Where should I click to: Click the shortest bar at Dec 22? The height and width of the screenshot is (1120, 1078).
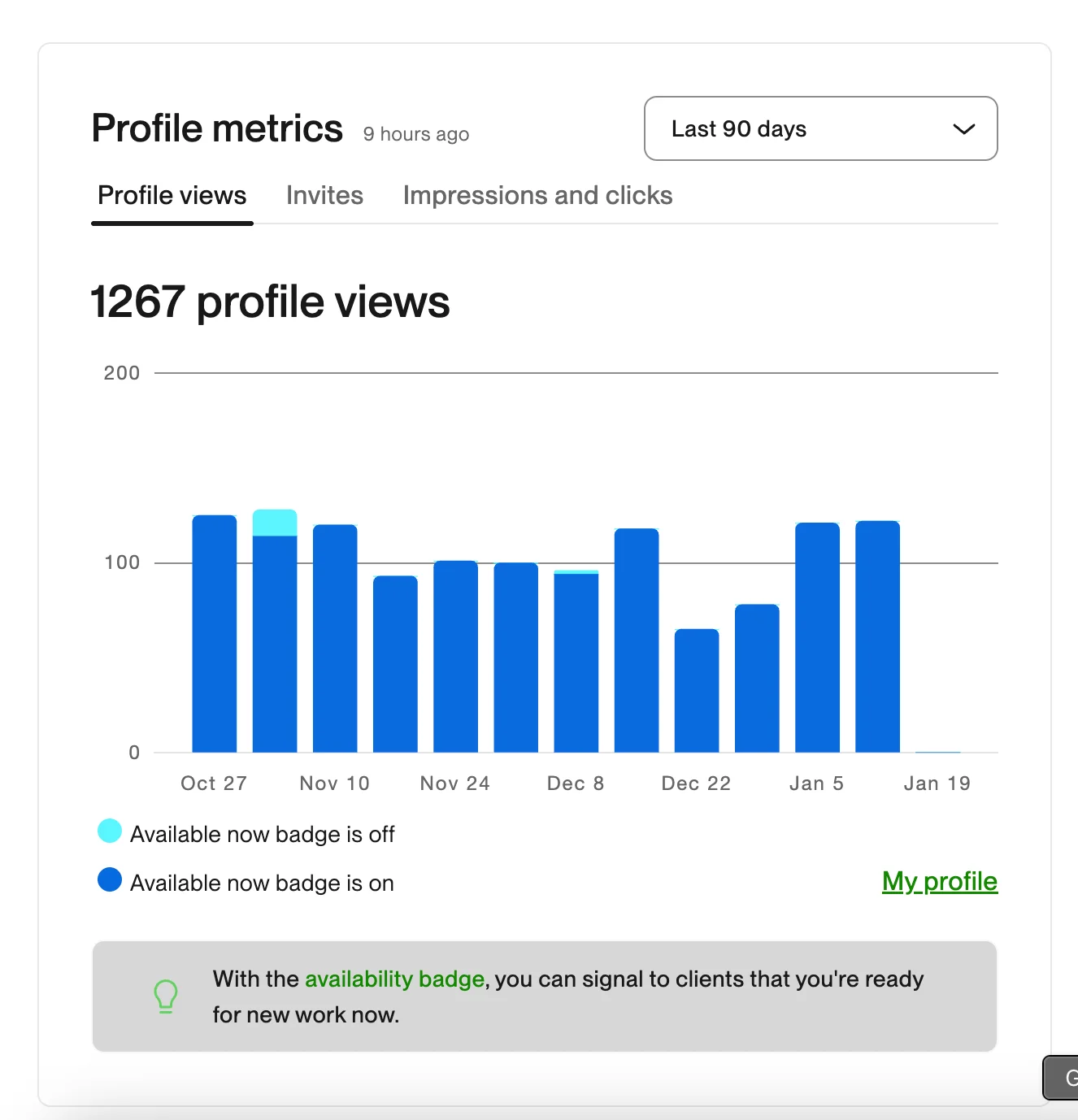tap(697, 691)
